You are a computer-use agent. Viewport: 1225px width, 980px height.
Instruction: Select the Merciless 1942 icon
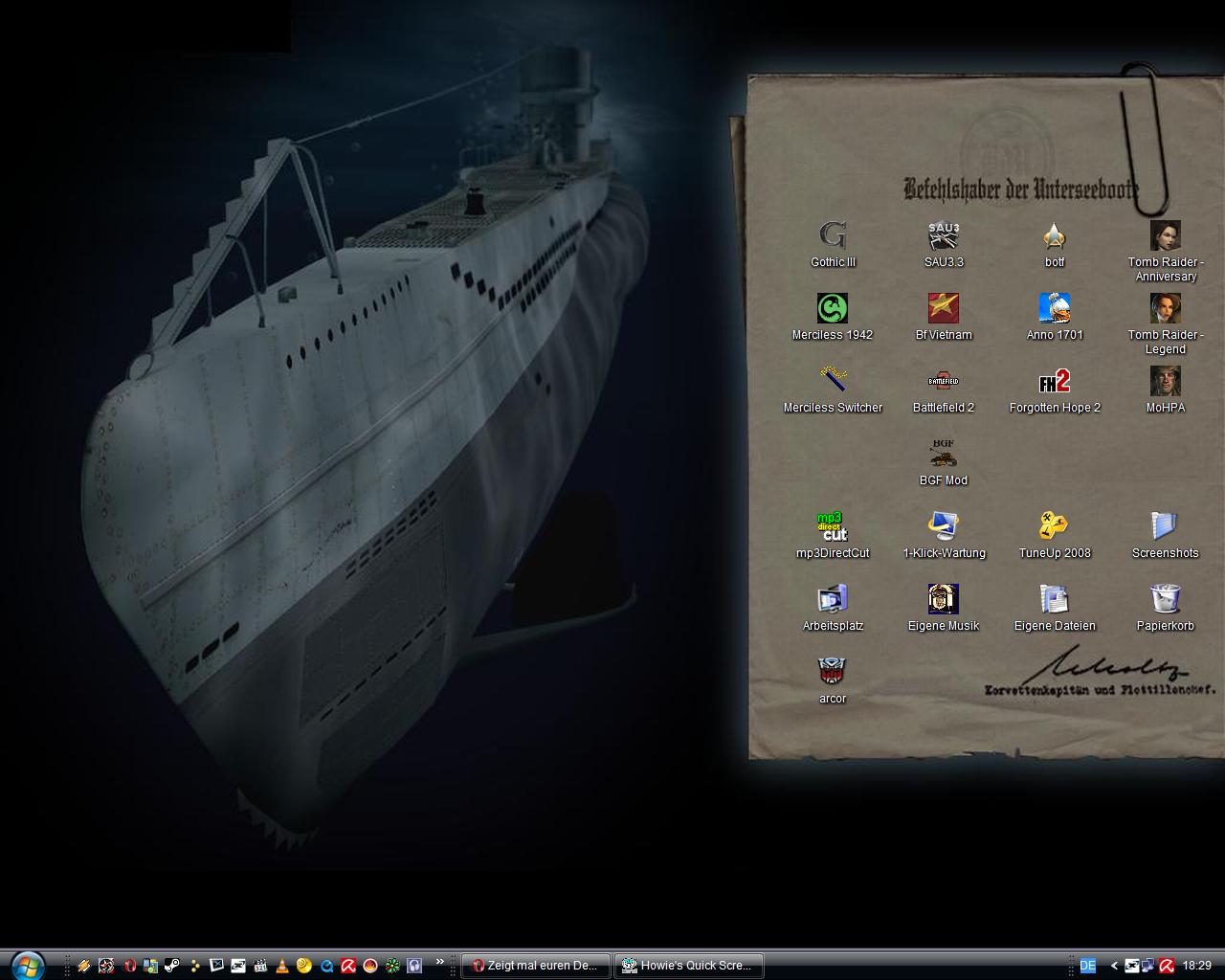pos(833,318)
